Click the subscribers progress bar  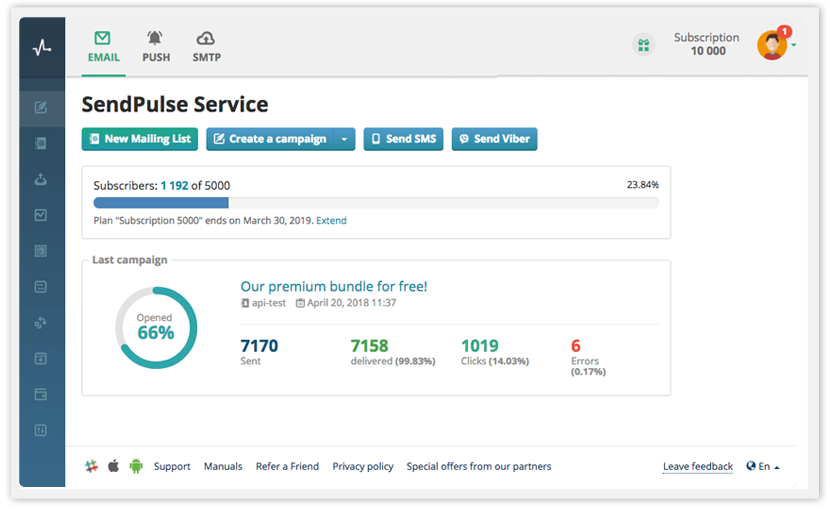click(x=376, y=203)
